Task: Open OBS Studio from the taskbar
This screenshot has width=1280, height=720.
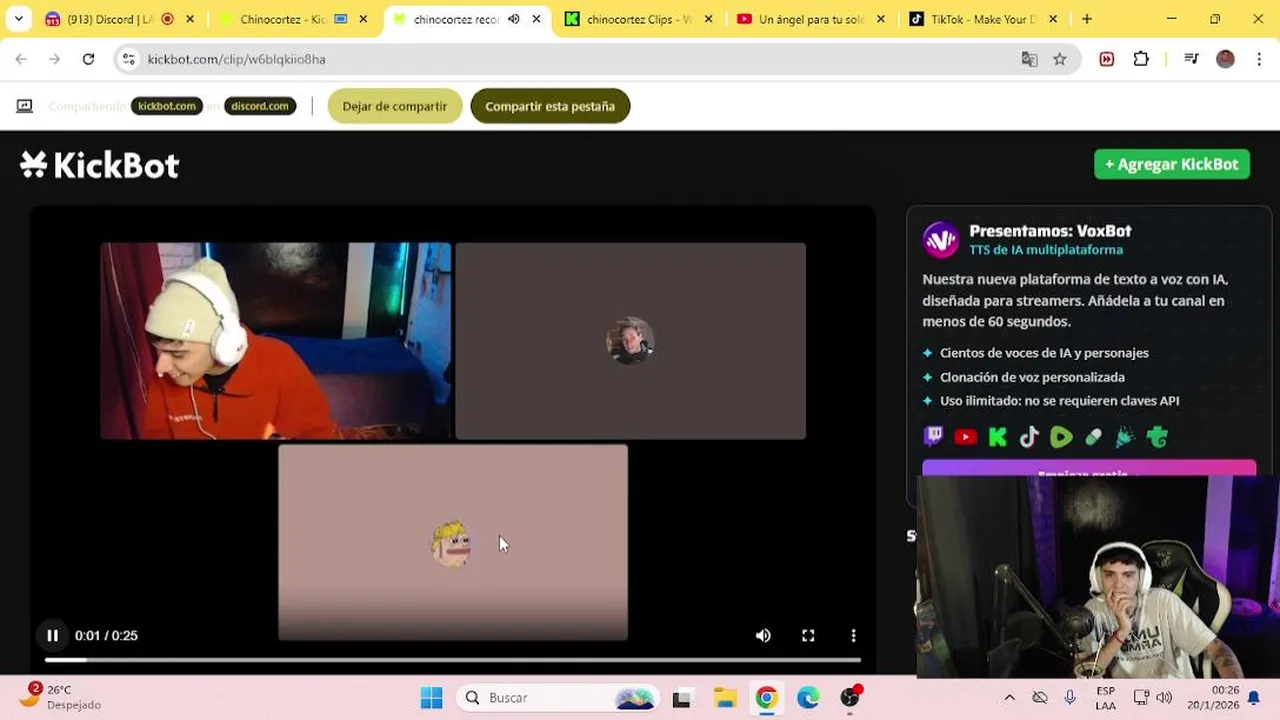Action: tap(850, 698)
